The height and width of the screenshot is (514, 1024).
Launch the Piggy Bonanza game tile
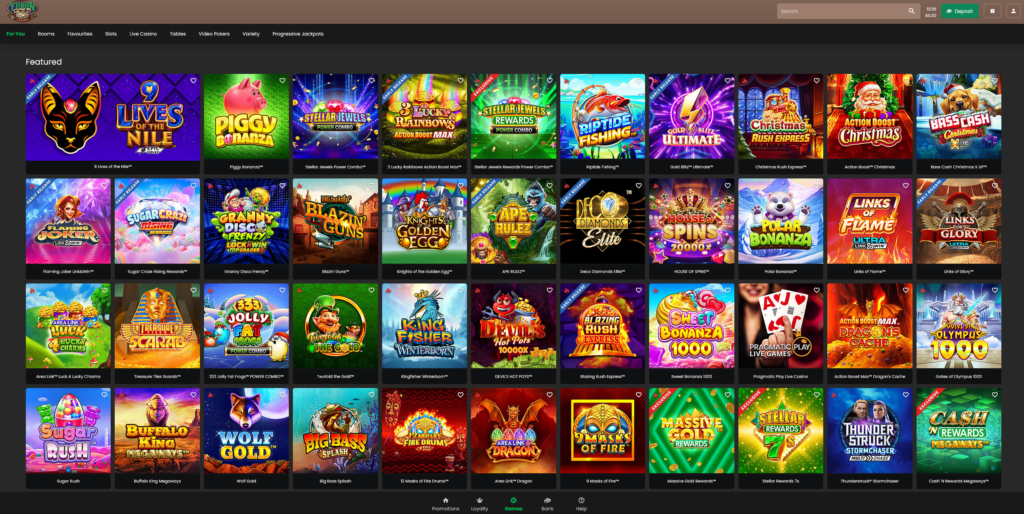pyautogui.click(x=246, y=124)
